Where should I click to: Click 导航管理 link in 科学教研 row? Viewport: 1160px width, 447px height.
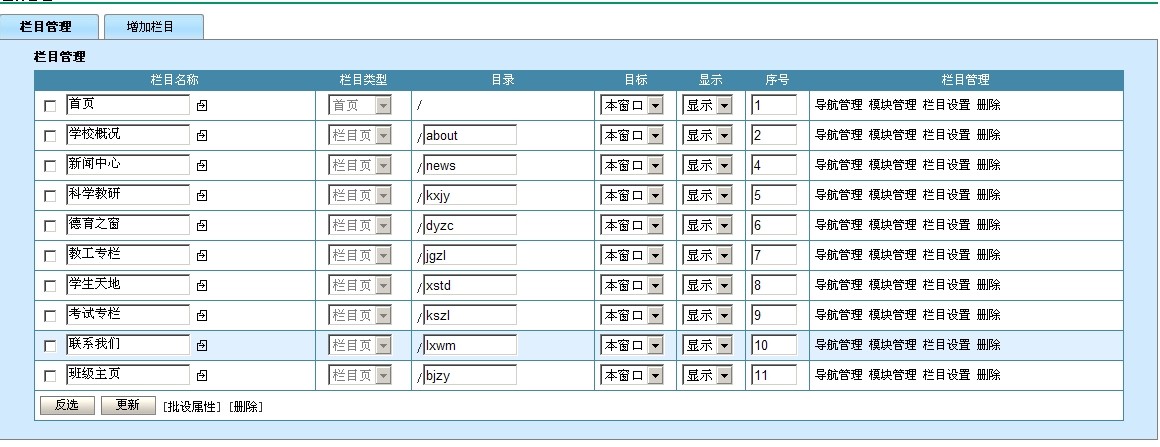point(838,195)
